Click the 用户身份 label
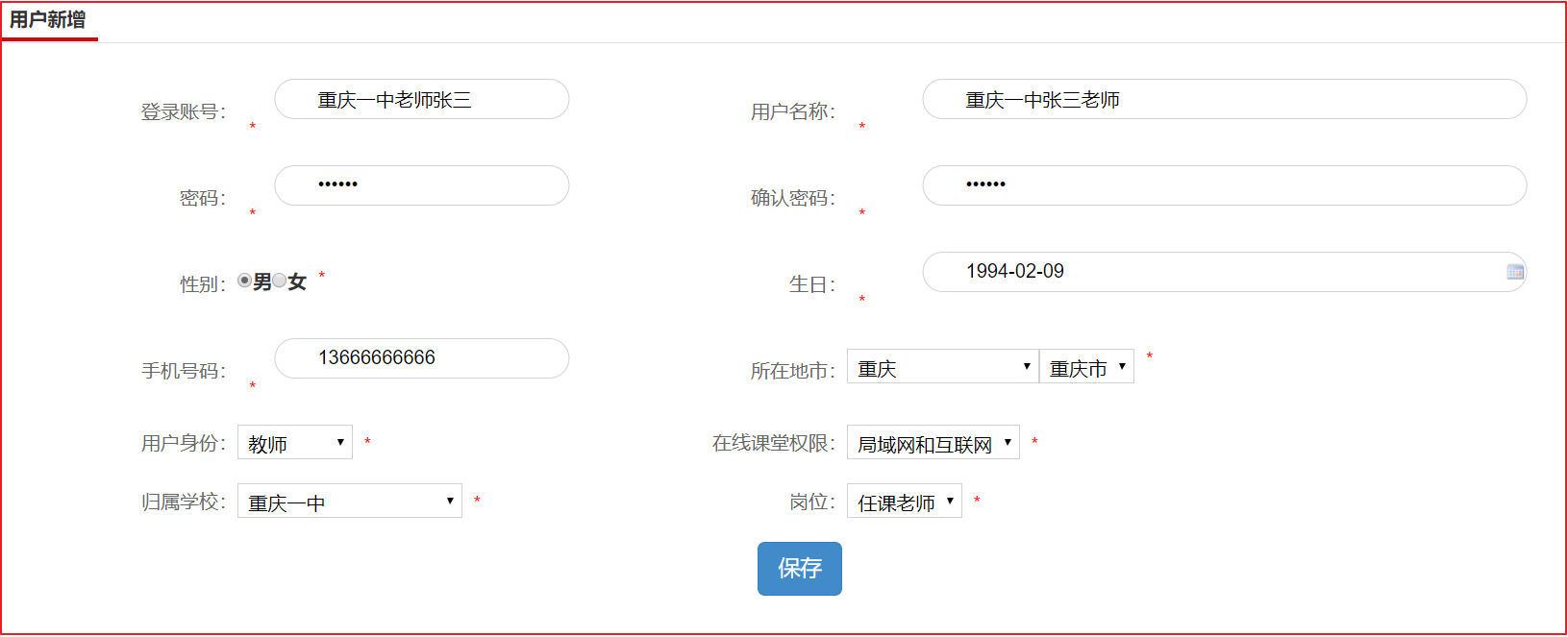Screen dimensions: 1568x637 point(184,443)
